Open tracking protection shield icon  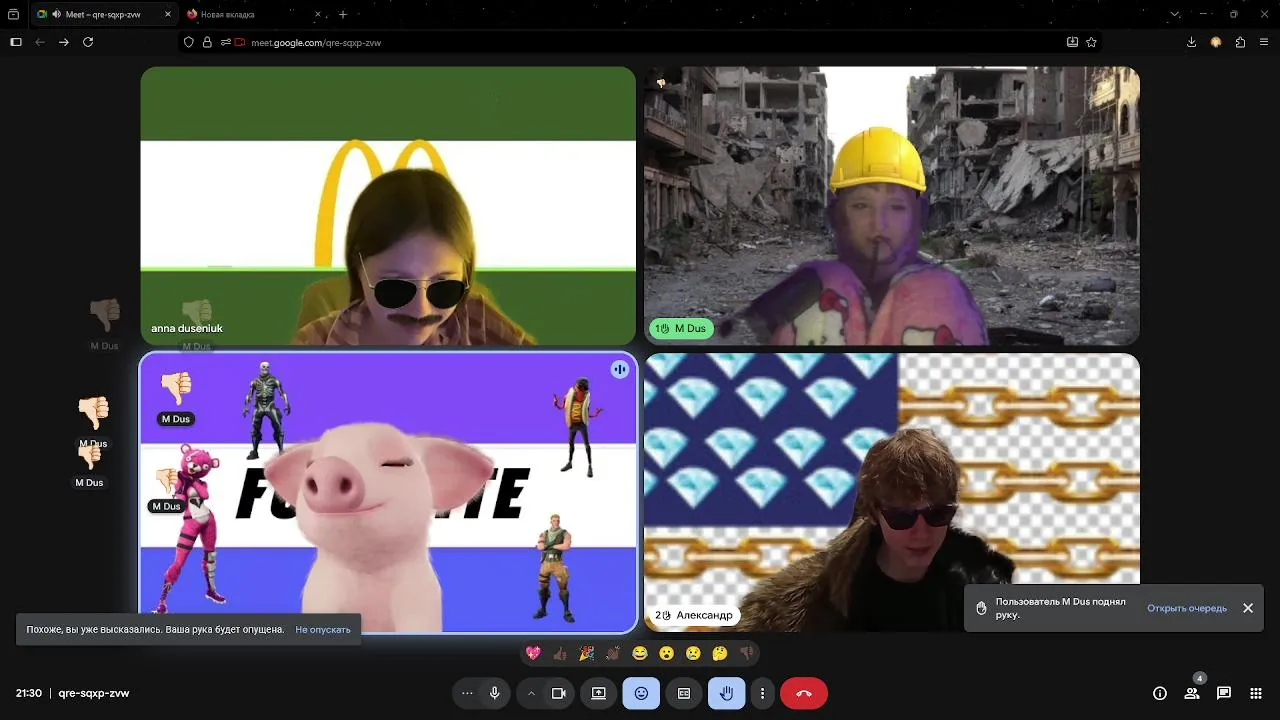(189, 42)
